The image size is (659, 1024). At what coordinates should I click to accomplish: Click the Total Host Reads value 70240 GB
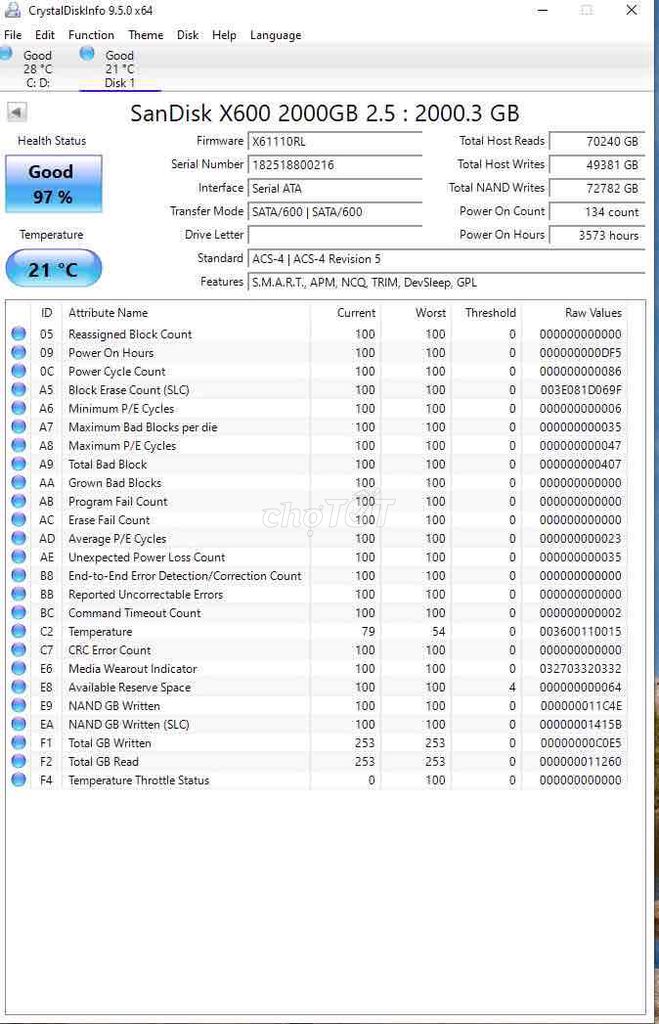[597, 141]
